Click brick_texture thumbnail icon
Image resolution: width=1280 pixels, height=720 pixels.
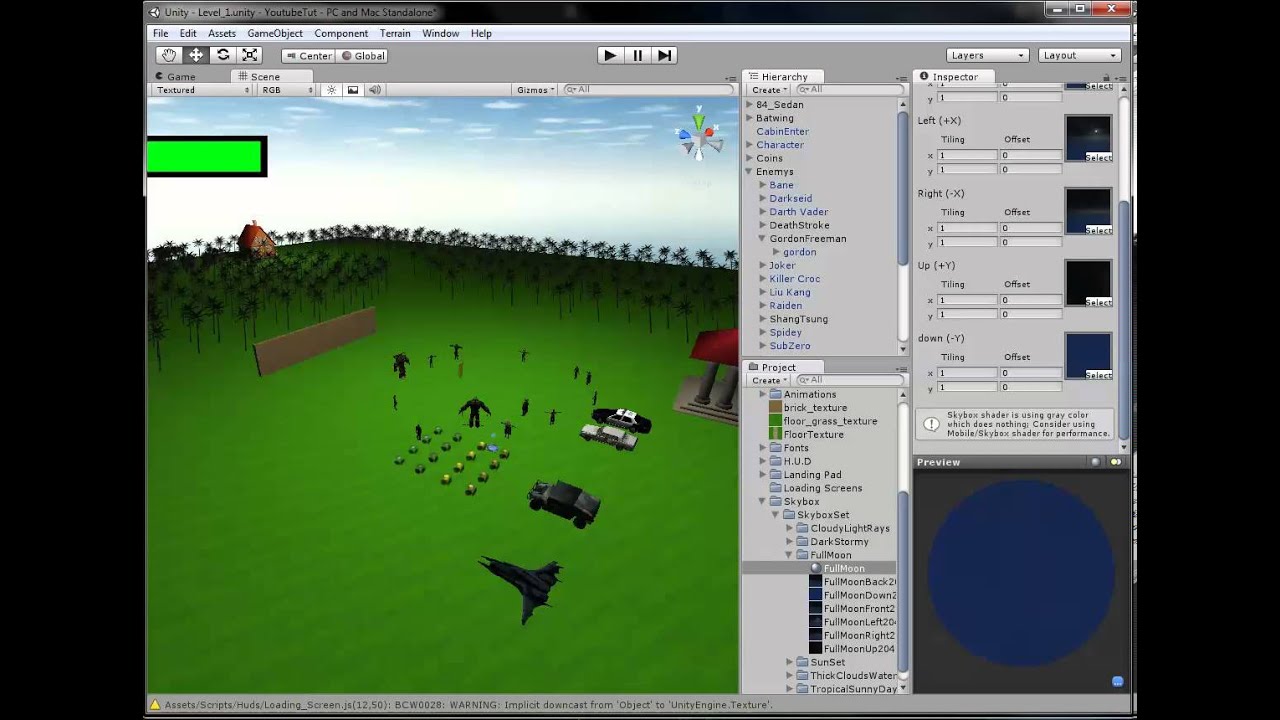point(775,408)
